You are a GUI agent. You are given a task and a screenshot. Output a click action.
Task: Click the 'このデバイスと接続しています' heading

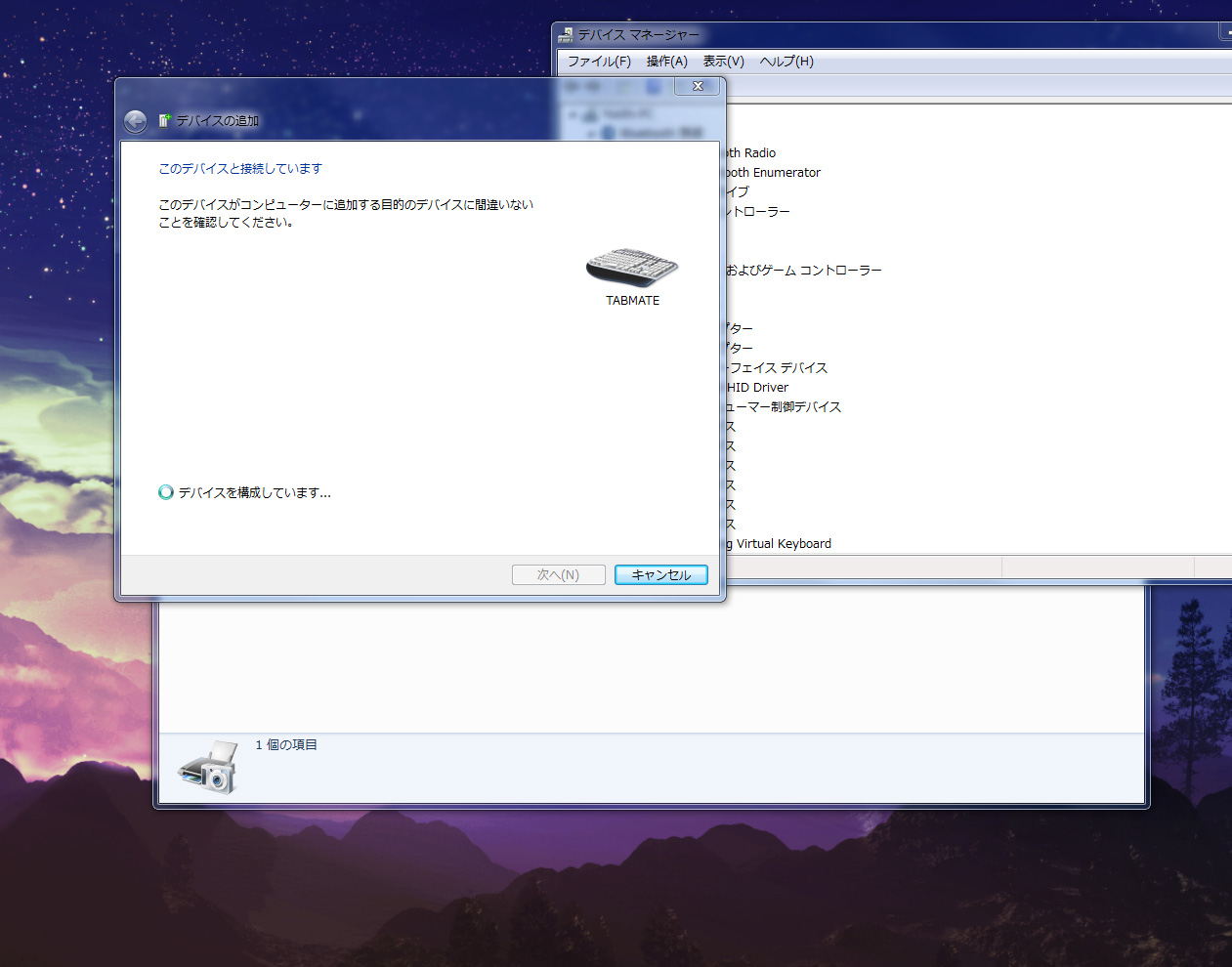[x=240, y=168]
